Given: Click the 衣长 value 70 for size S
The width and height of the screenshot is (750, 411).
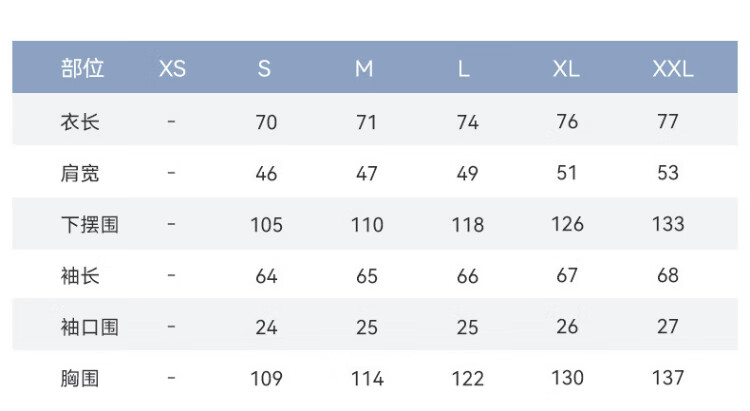Looking at the screenshot, I should [266, 123].
